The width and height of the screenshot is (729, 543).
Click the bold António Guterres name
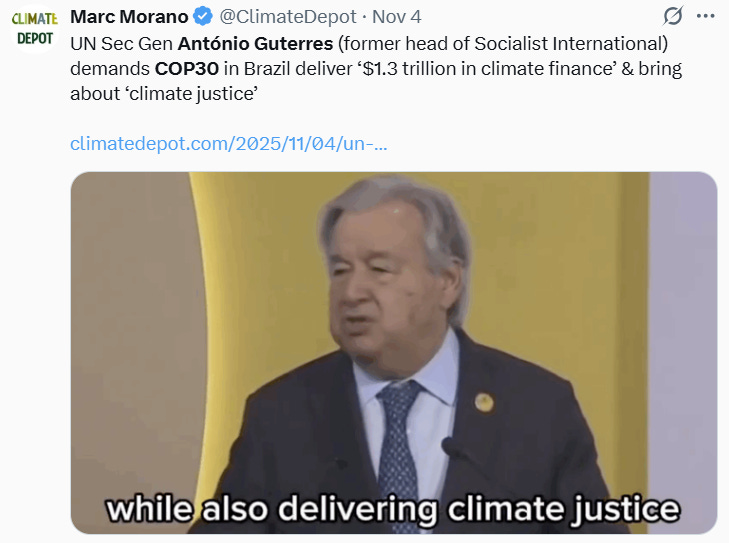[x=255, y=44]
